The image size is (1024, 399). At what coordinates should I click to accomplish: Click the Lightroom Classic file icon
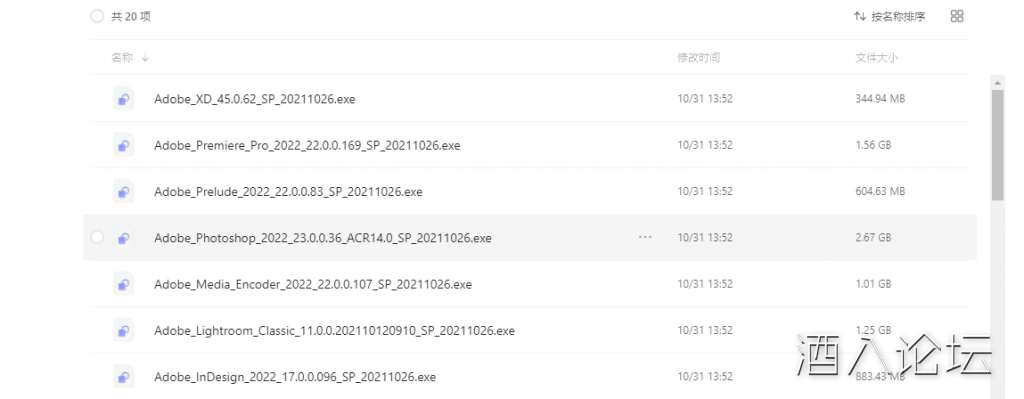point(123,330)
